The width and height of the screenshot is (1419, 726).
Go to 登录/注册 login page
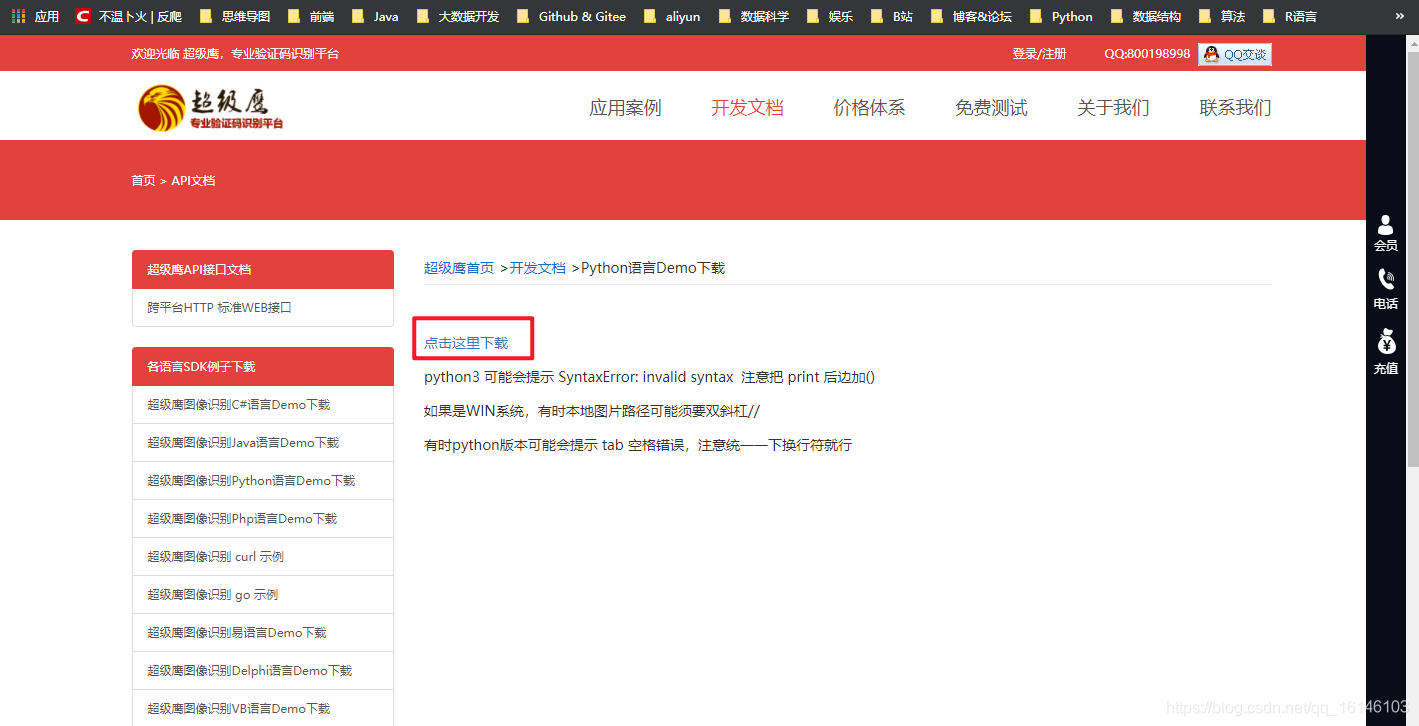(1039, 54)
